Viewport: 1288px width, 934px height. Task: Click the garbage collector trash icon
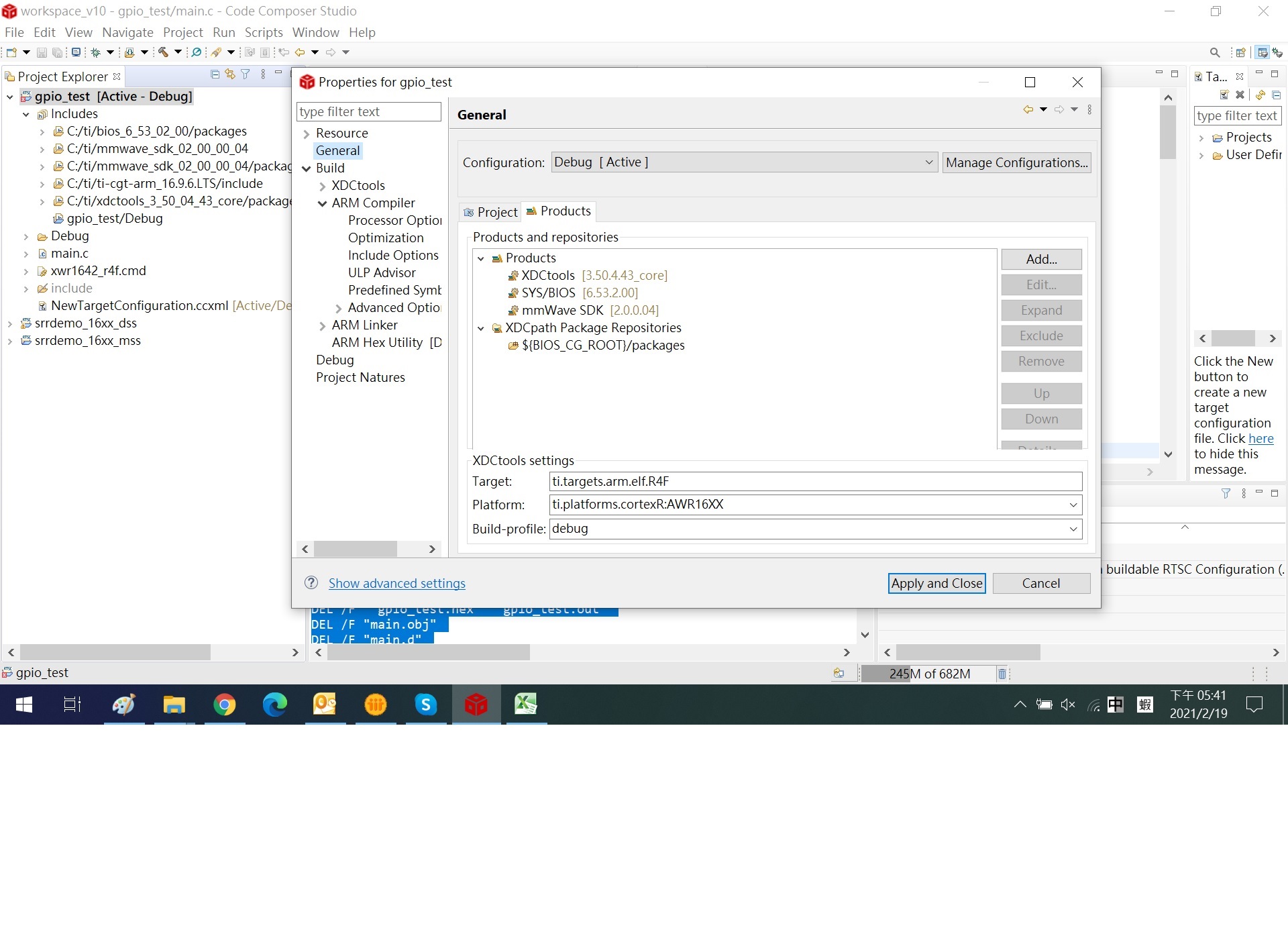pyautogui.click(x=1002, y=674)
